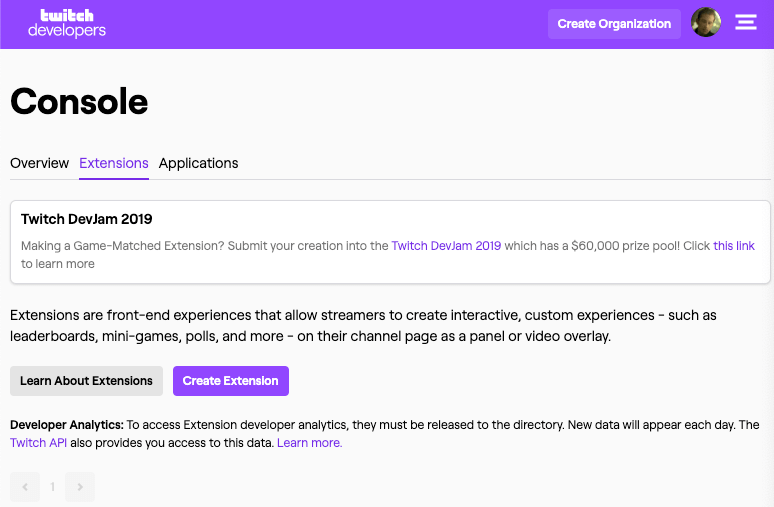774x507 pixels.
Task: Open the Twitch API link
Action: click(x=39, y=443)
